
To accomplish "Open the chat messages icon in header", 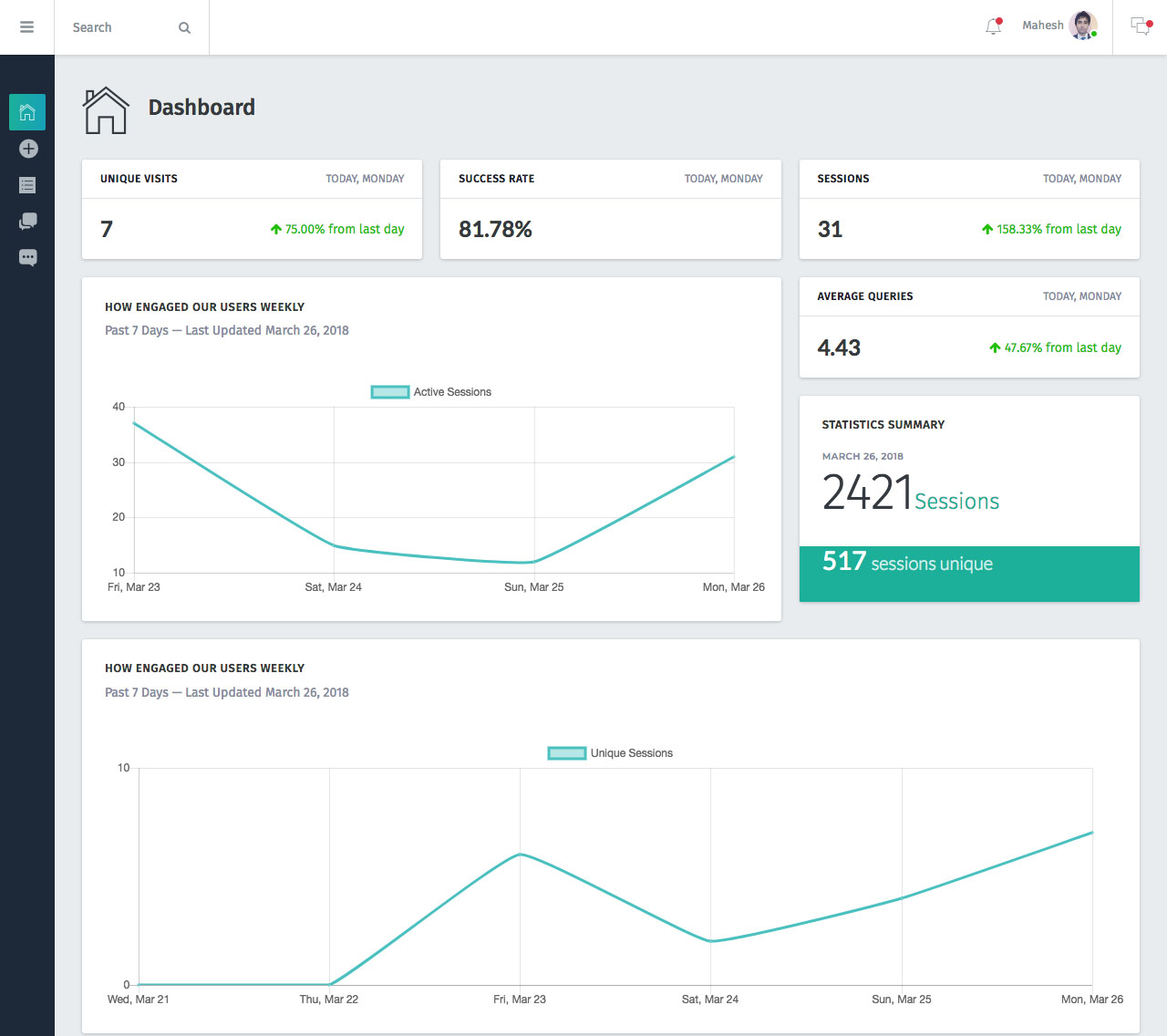I will 1141,26.
